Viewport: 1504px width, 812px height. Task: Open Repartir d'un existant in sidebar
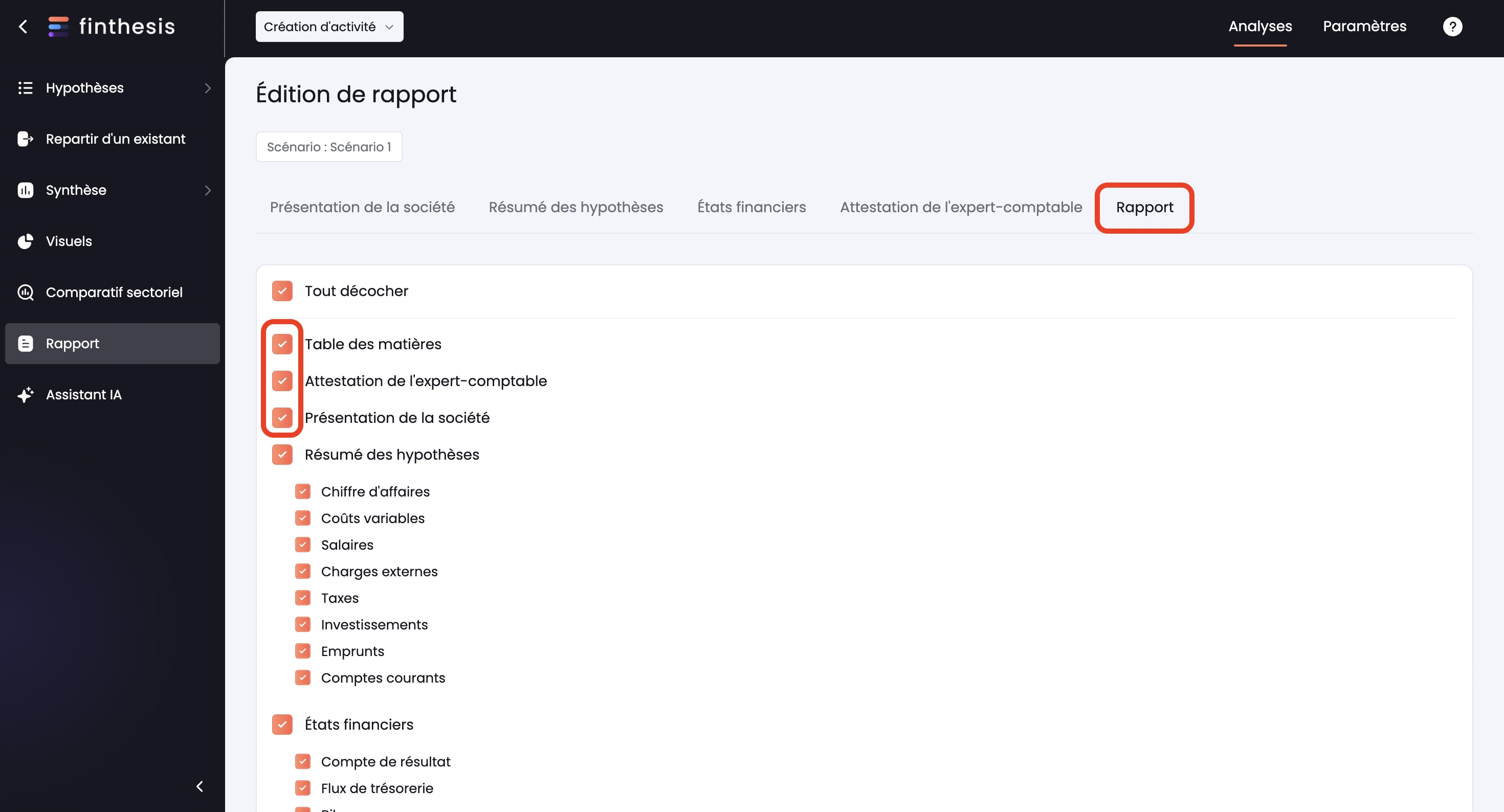click(112, 139)
